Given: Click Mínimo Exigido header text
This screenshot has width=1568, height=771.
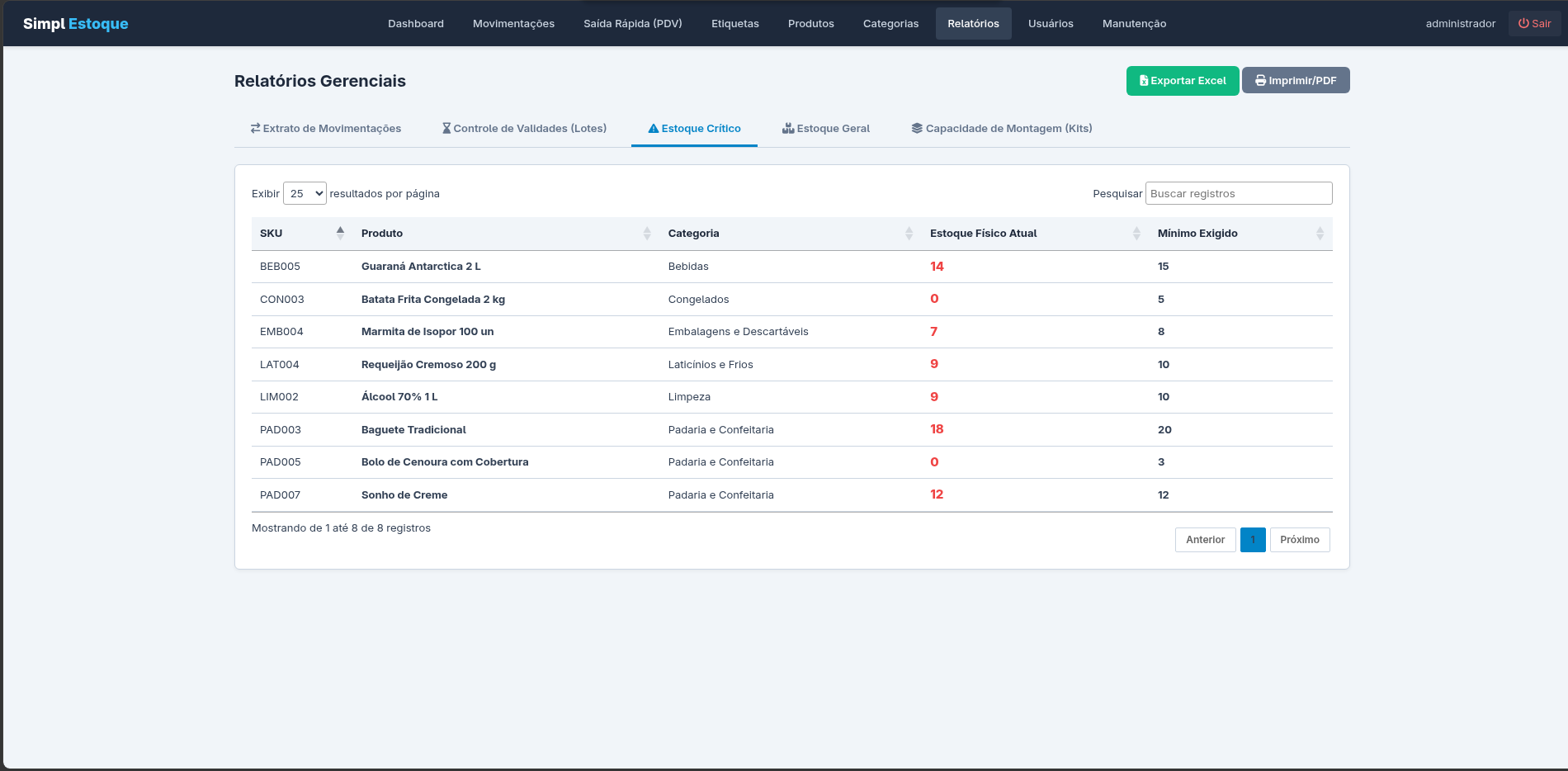Looking at the screenshot, I should pyautogui.click(x=1197, y=234).
